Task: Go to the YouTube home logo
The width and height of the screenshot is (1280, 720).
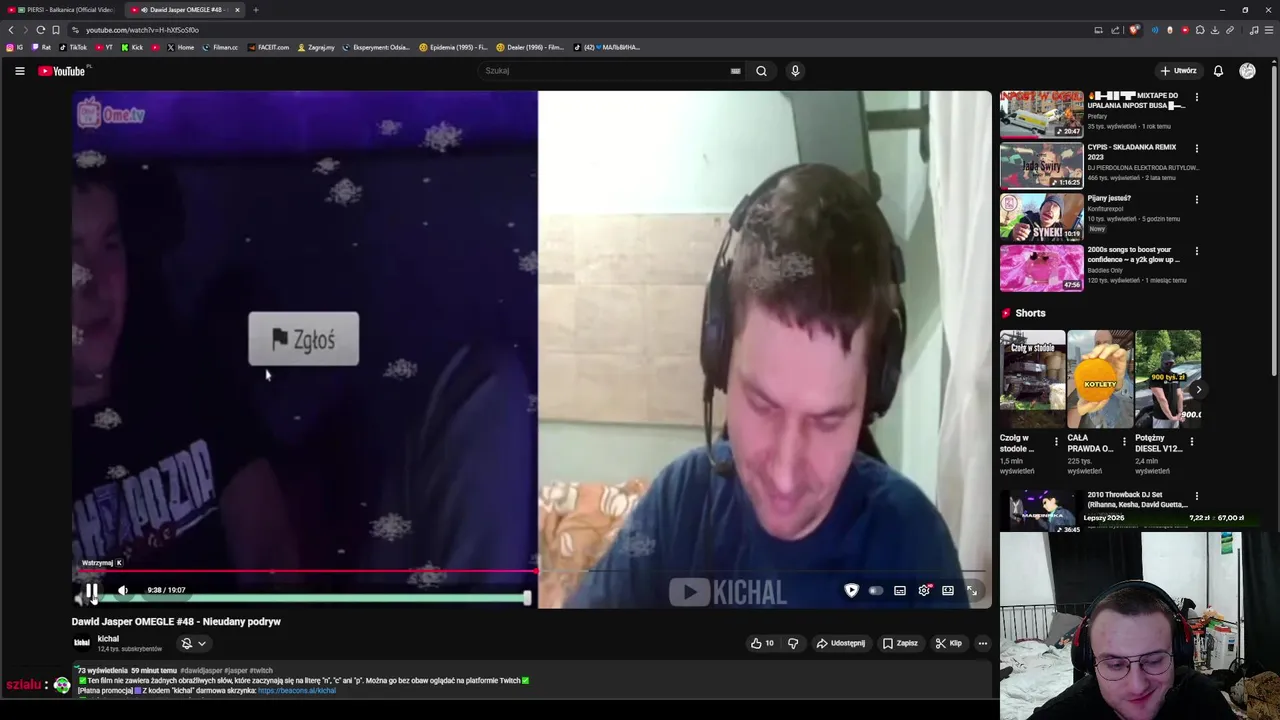Action: [x=62, y=71]
